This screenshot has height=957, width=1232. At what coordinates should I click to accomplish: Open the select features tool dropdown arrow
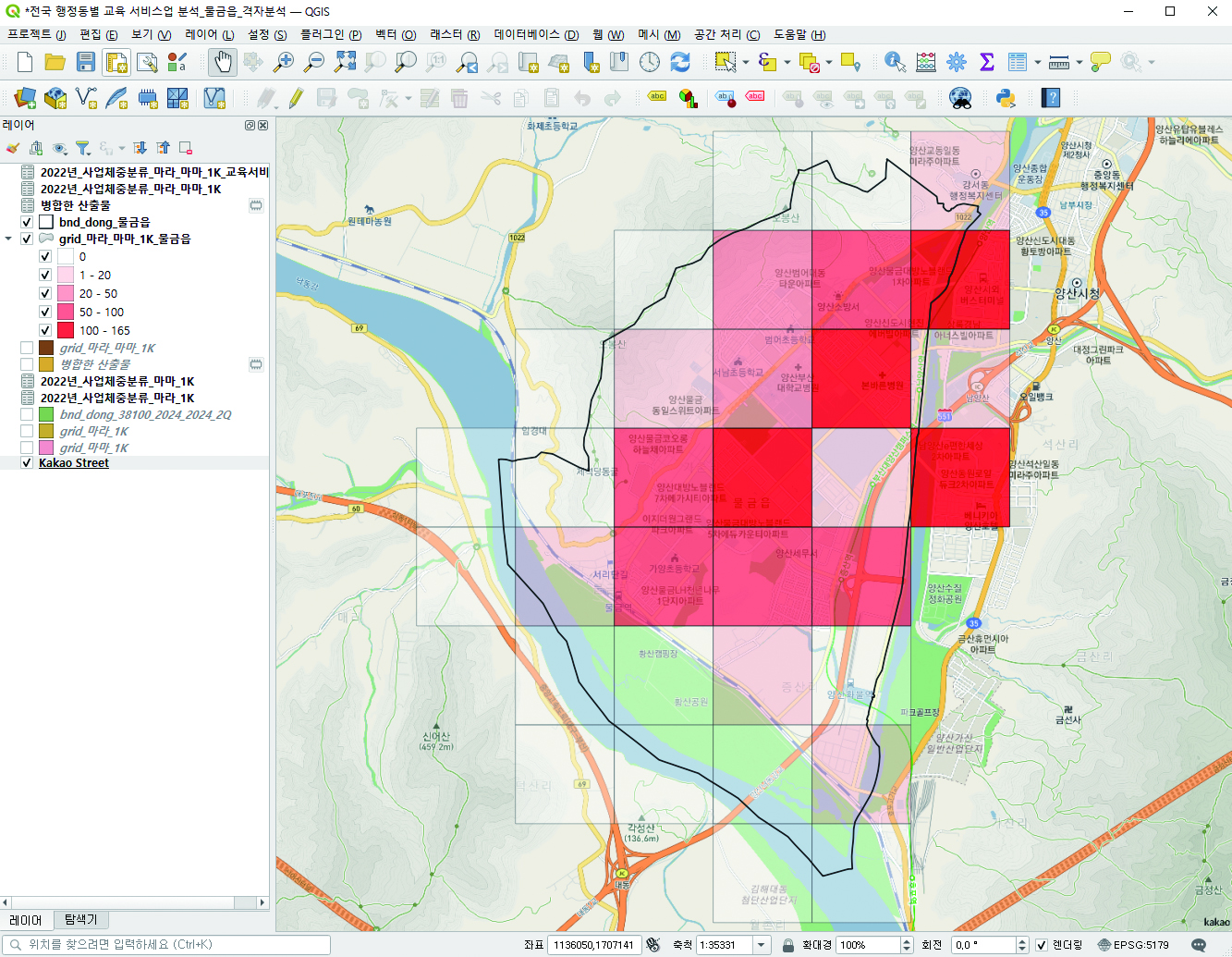pyautogui.click(x=745, y=63)
